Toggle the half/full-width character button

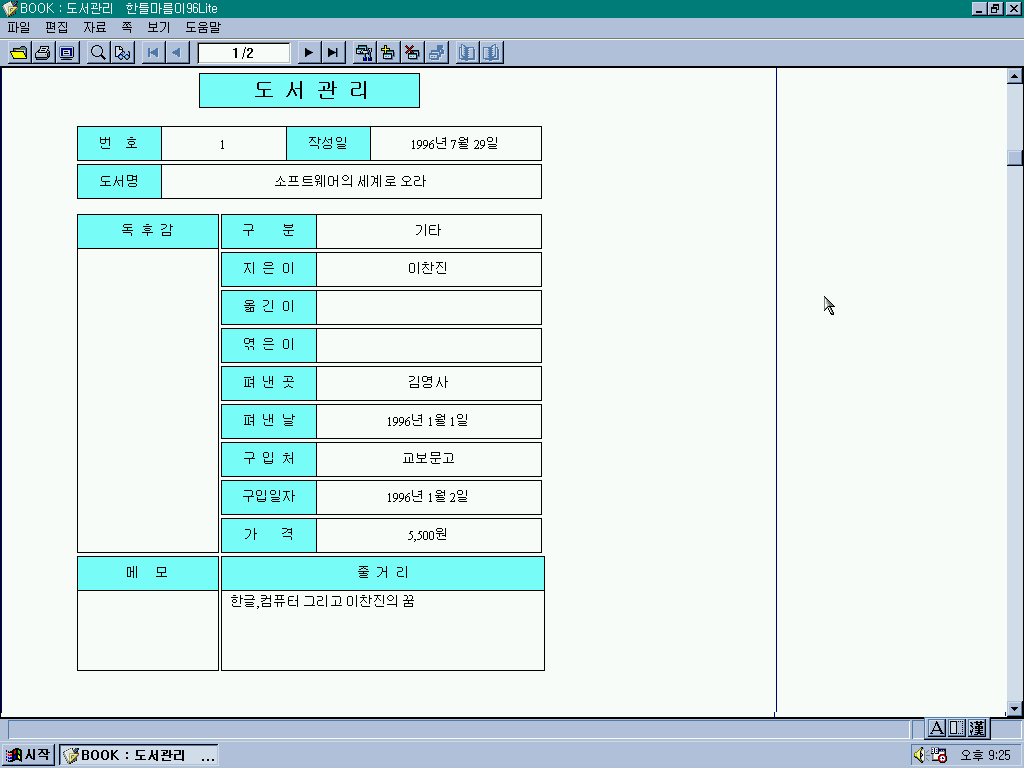tap(956, 728)
